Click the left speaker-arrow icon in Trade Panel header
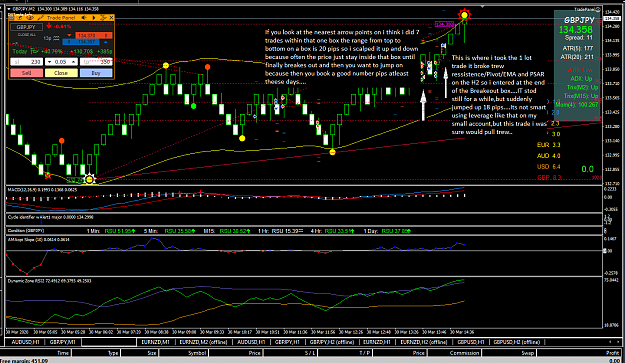This screenshot has width=625, height=363. [x=84, y=18]
